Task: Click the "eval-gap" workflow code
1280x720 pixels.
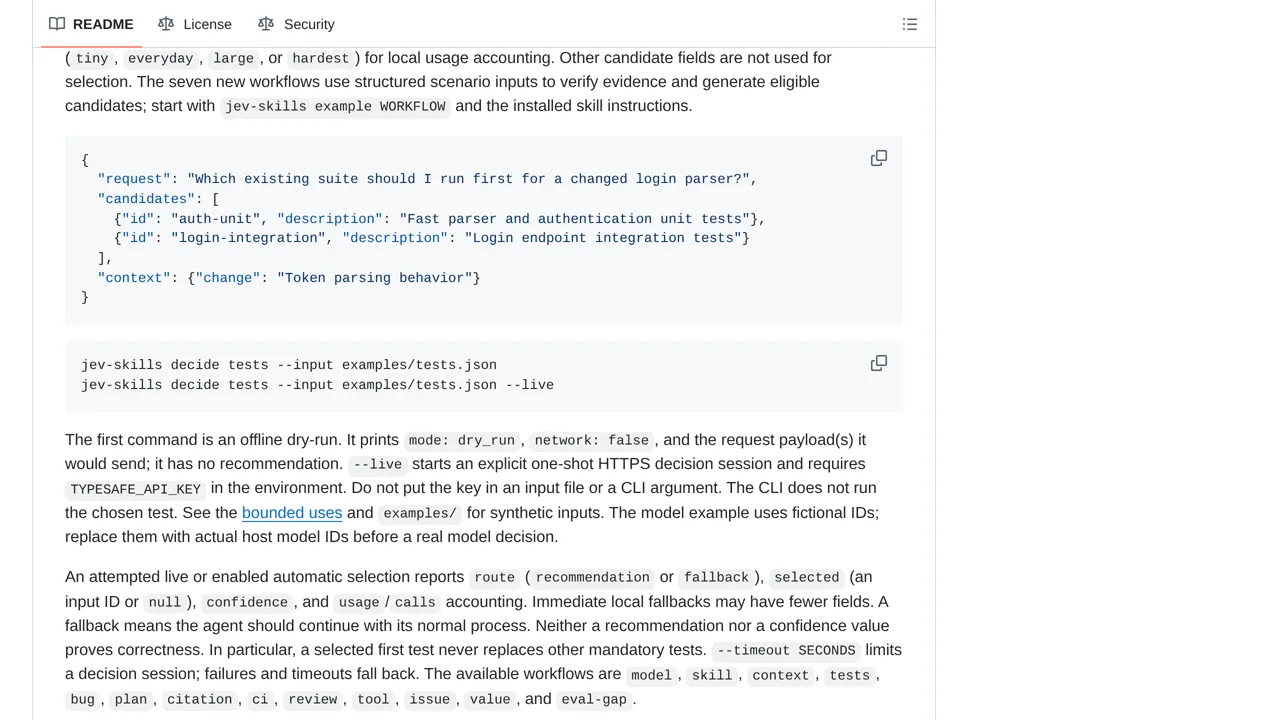Action: click(594, 700)
